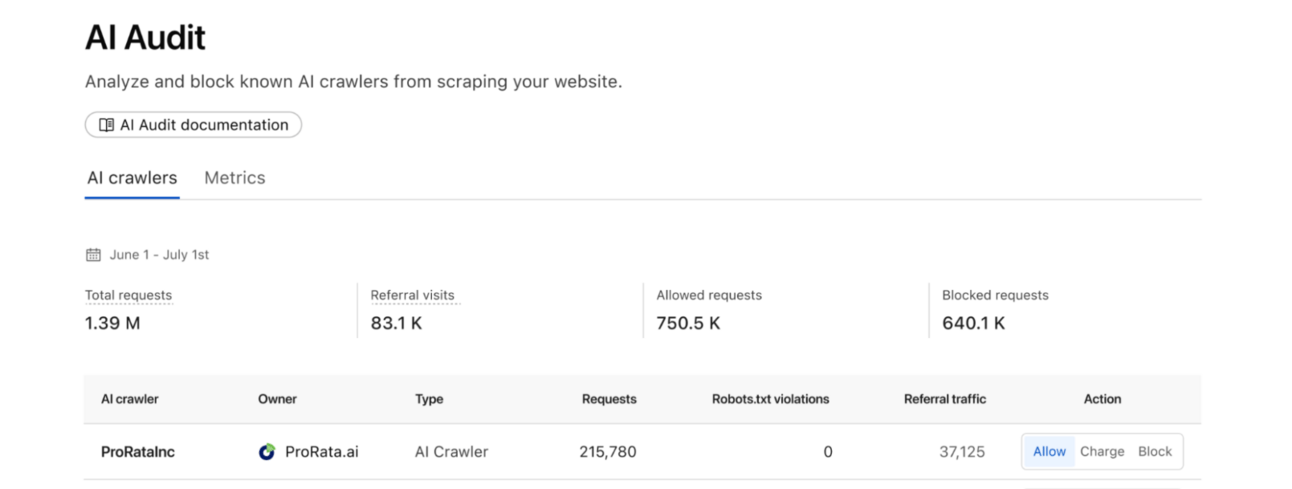The width and height of the screenshot is (1292, 489).
Task: Click the Requests column header
Action: point(609,399)
